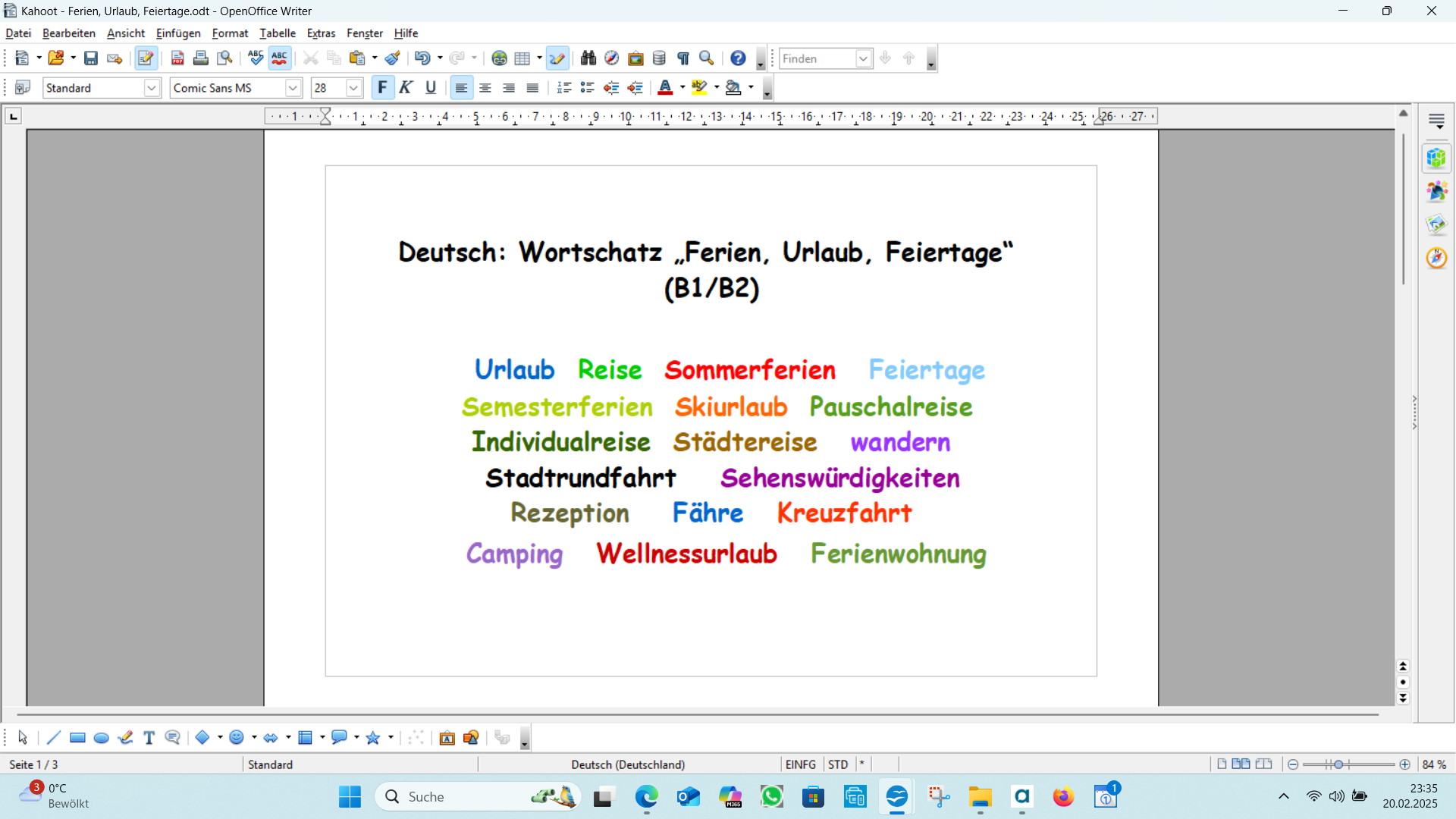Viewport: 1456px width, 819px height.
Task: Open the font color swatch
Action: 665,87
